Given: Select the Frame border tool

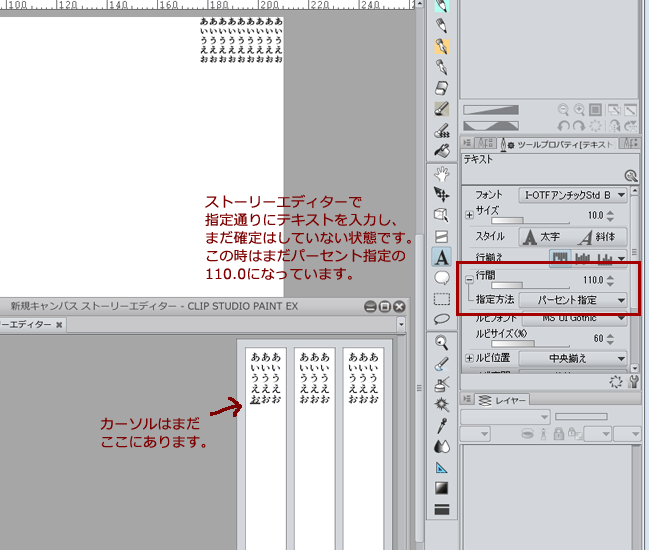Looking at the screenshot, I should tap(441, 236).
